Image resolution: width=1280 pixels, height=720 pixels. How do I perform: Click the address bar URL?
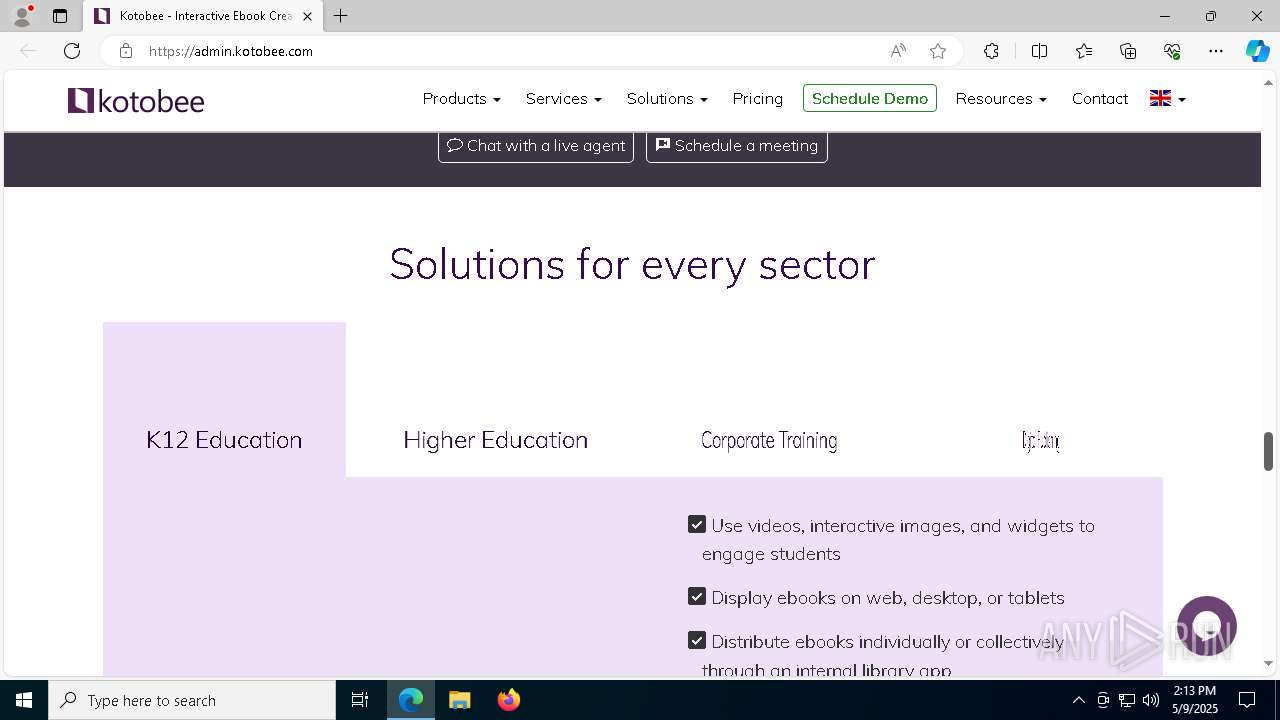(231, 51)
